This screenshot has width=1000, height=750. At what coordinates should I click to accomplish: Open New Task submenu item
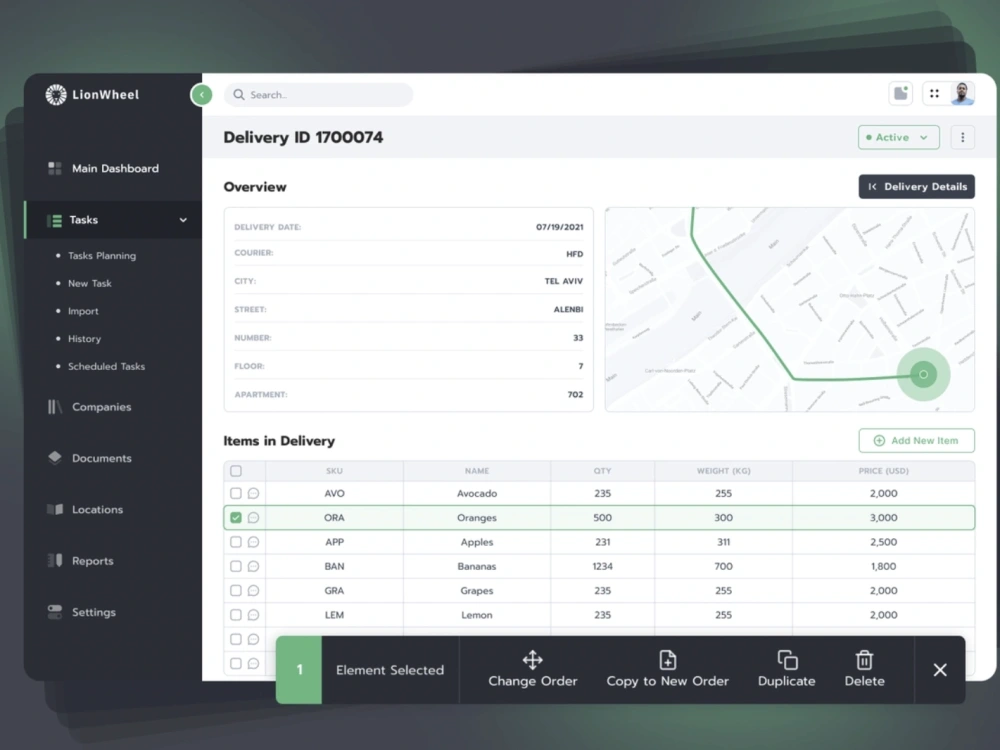(90, 283)
